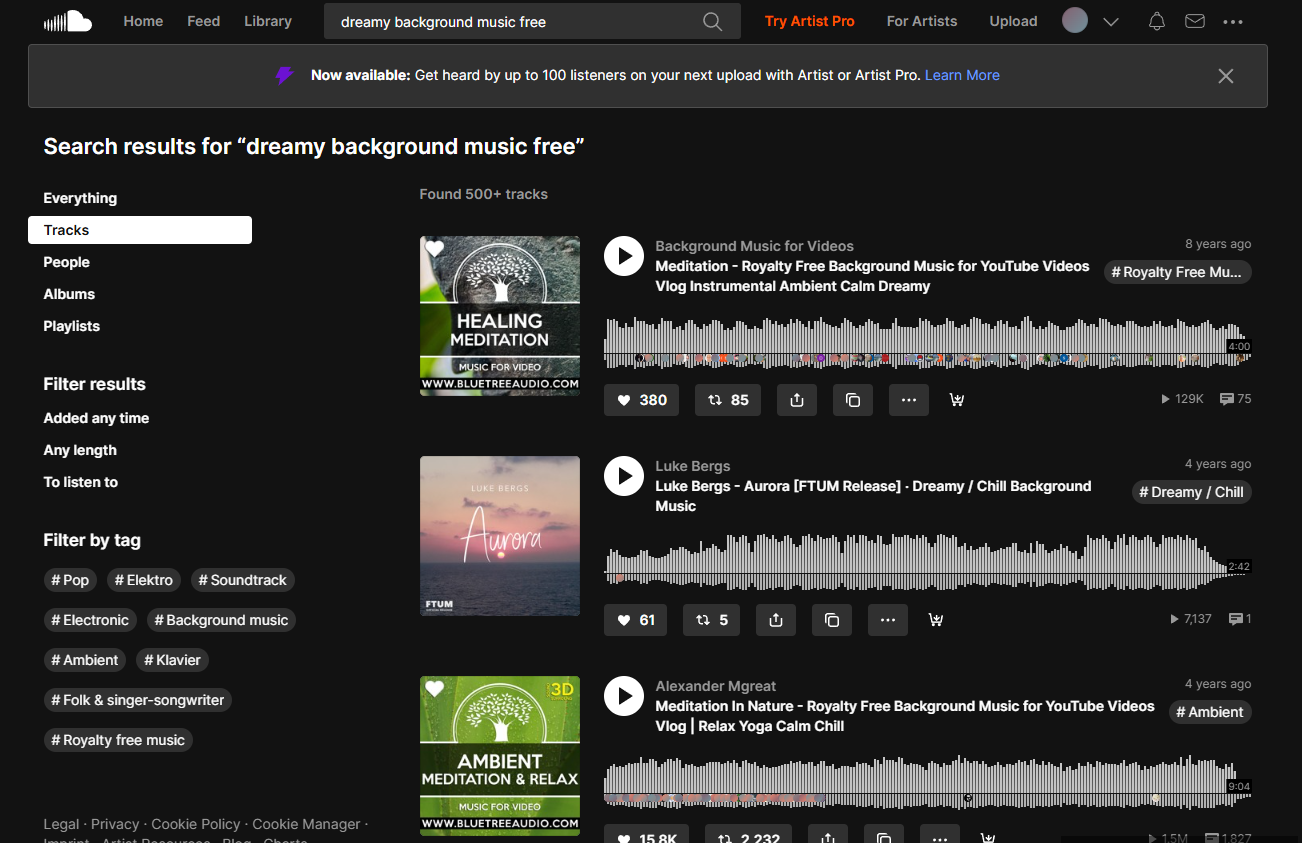The image size is (1302, 843).
Task: Open the messages envelope icon
Action: [1195, 21]
